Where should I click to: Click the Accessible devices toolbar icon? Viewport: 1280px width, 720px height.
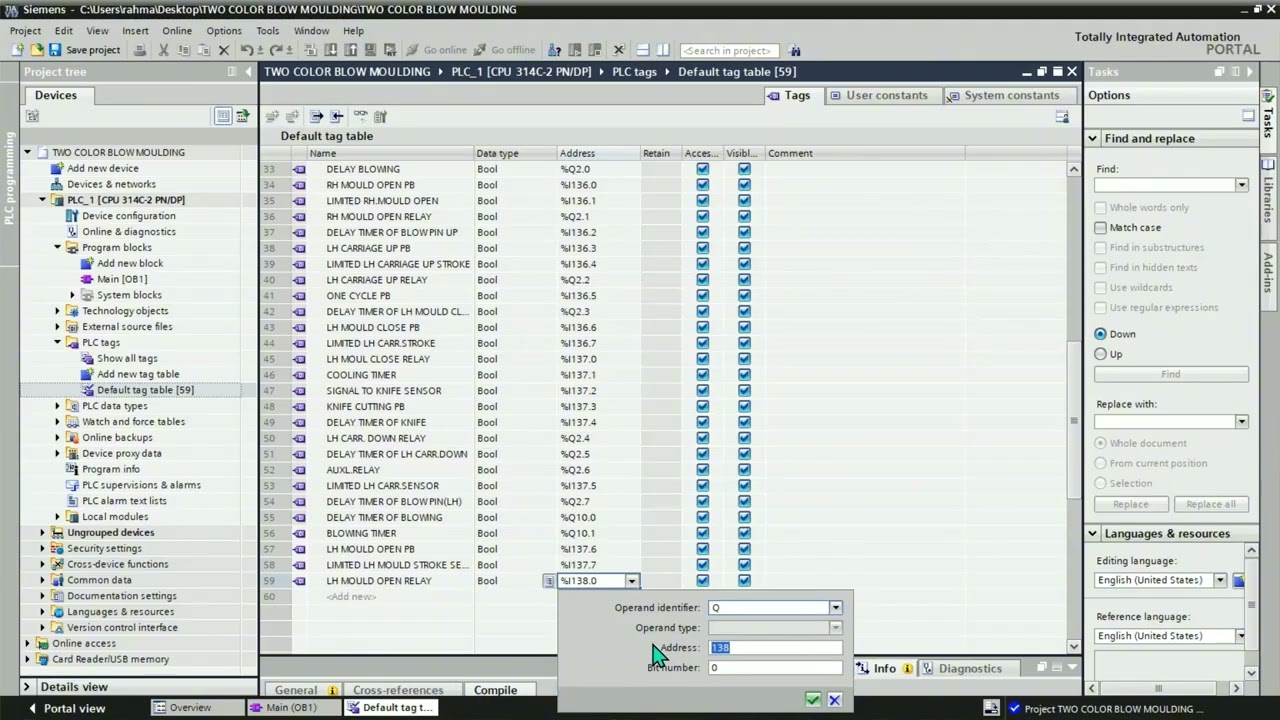coord(554,50)
